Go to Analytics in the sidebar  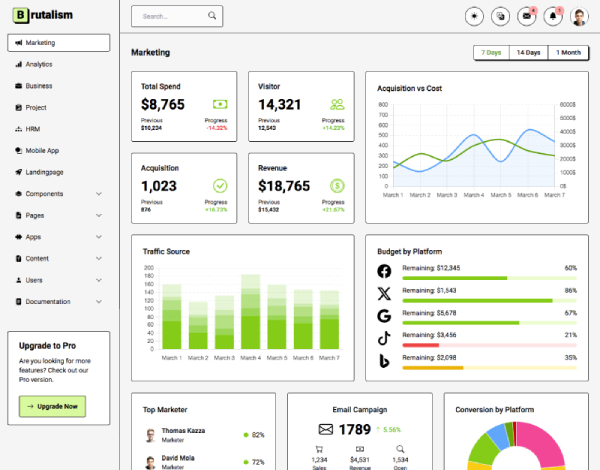click(x=39, y=64)
